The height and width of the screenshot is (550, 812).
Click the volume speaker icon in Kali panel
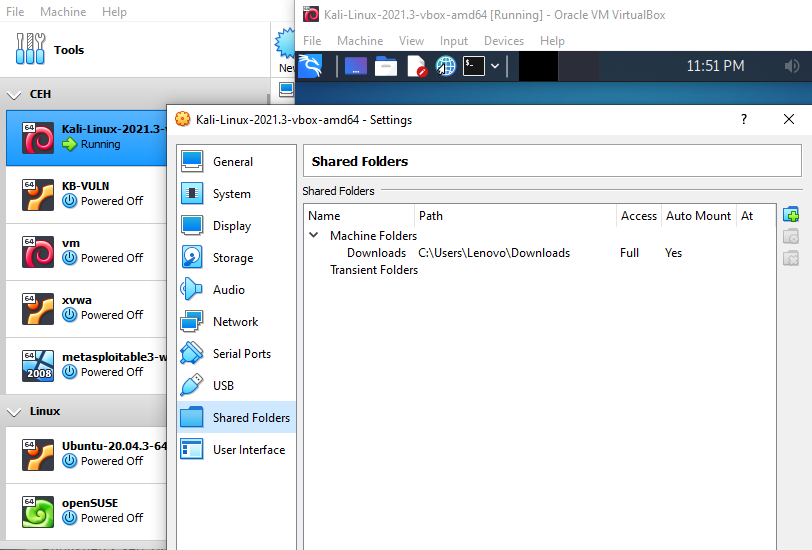click(792, 66)
